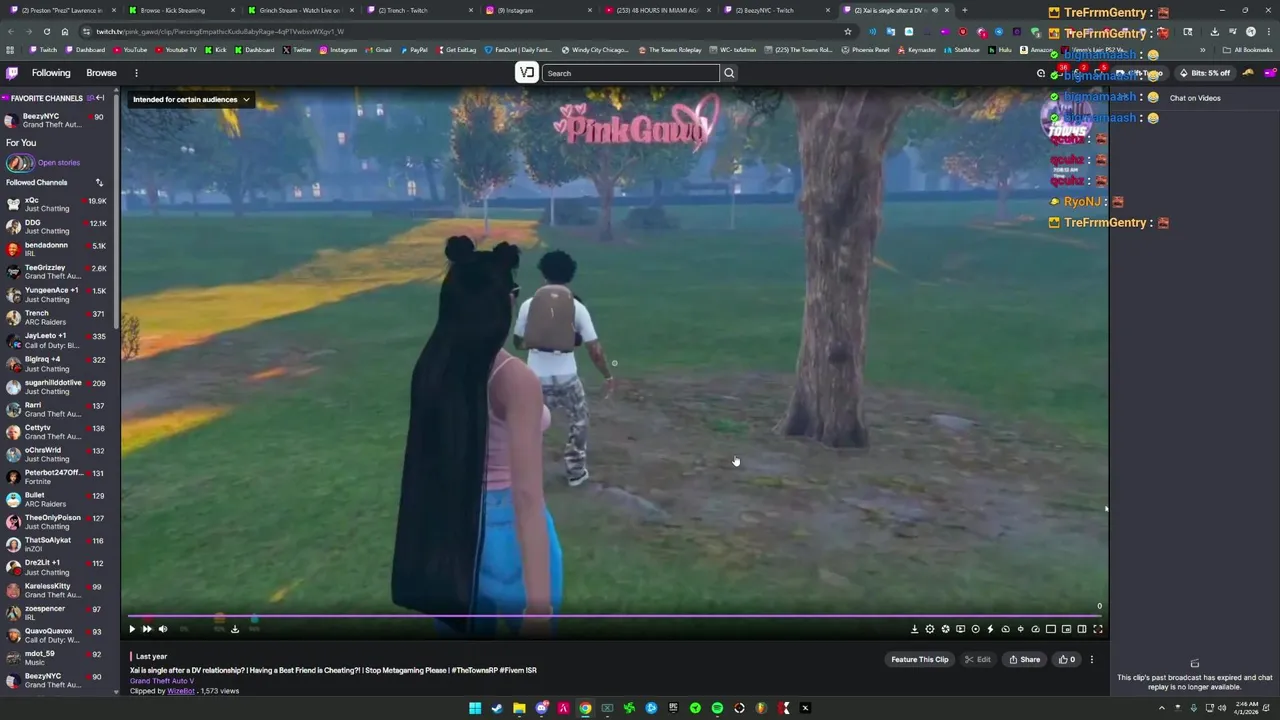Seek on the clip progress bar
The width and height of the screenshot is (1280, 720).
coord(613,616)
